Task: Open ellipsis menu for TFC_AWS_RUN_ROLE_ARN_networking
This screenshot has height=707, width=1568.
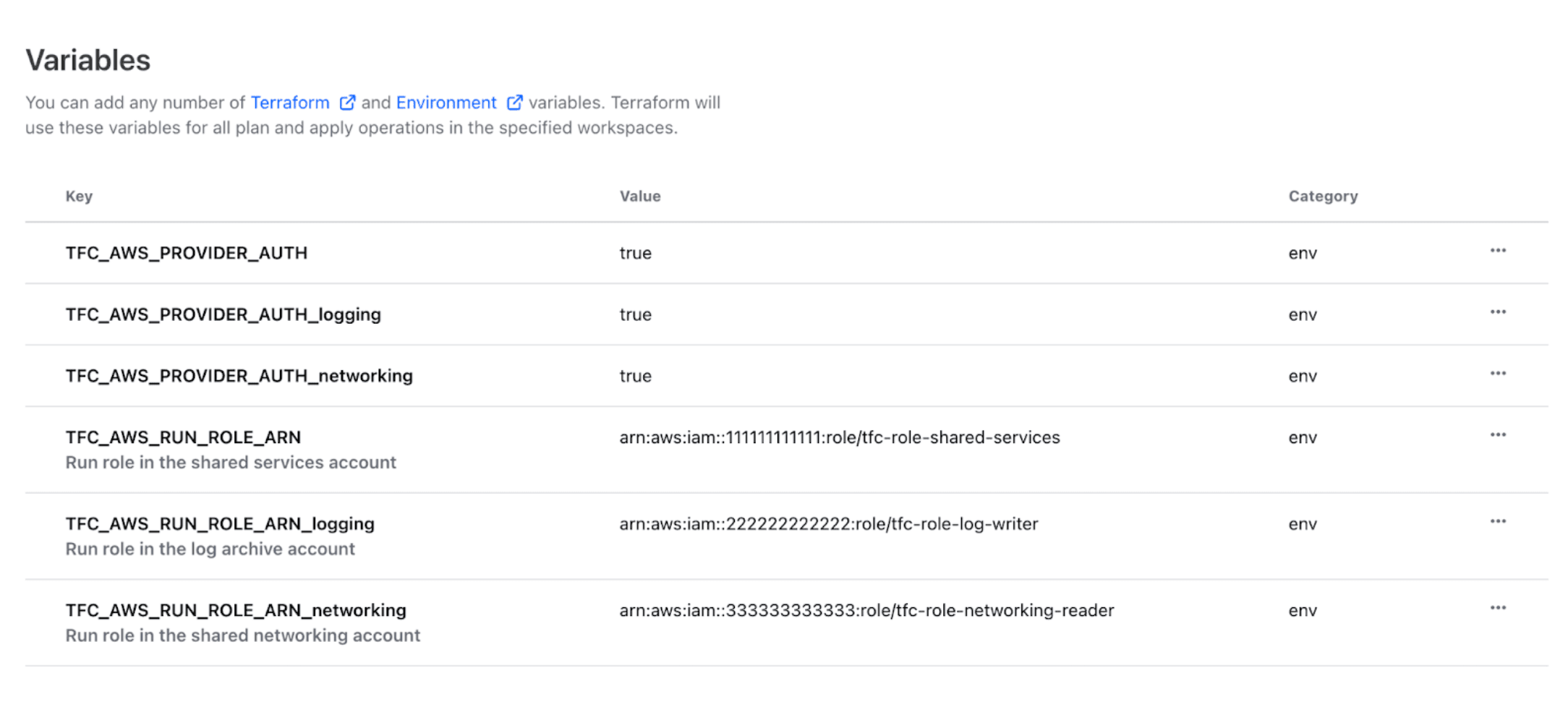Action: [1497, 608]
